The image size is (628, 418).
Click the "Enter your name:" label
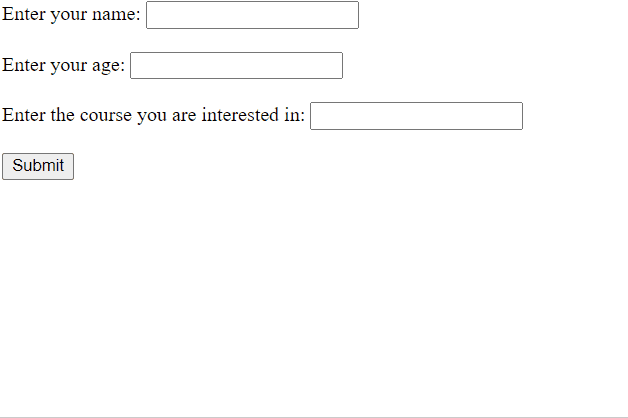point(71,15)
